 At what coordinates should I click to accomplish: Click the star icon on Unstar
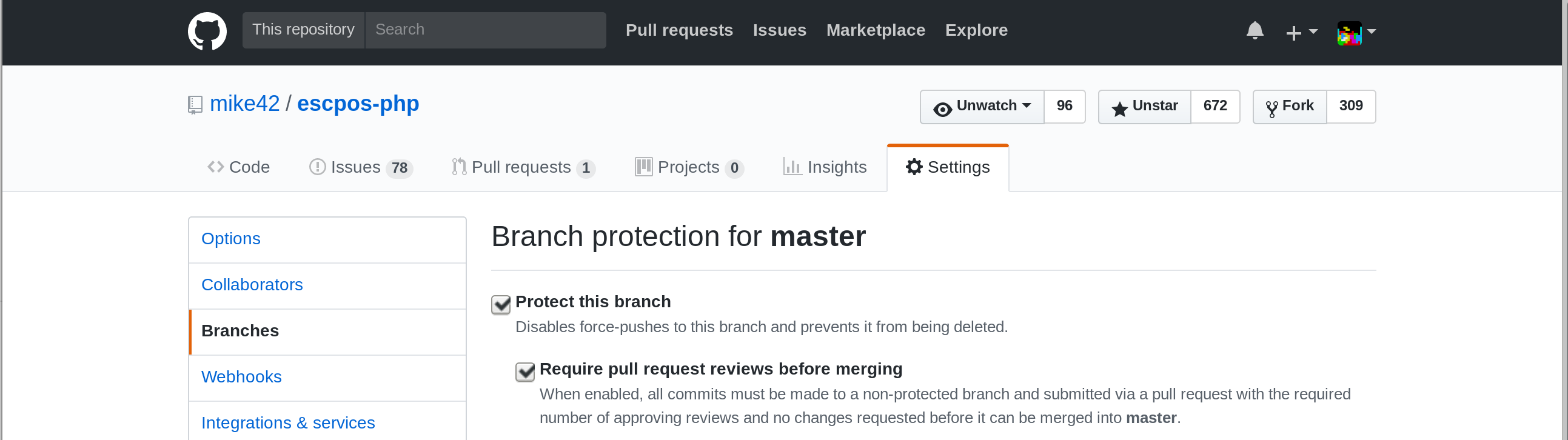click(x=1119, y=108)
